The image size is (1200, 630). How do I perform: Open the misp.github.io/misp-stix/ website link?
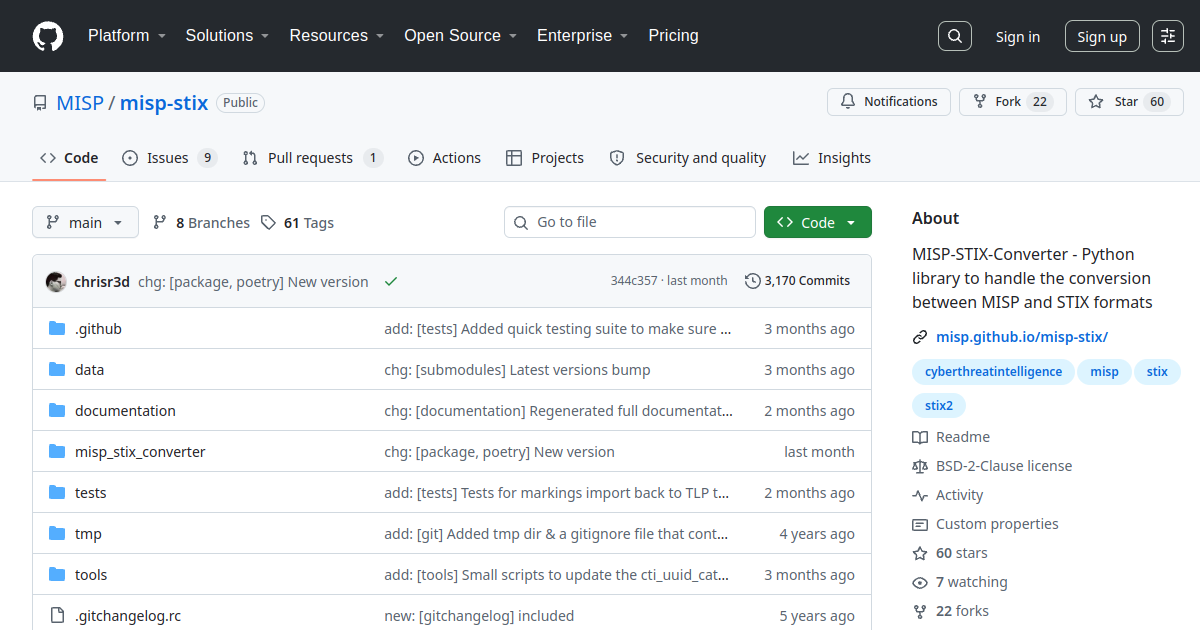point(1022,337)
